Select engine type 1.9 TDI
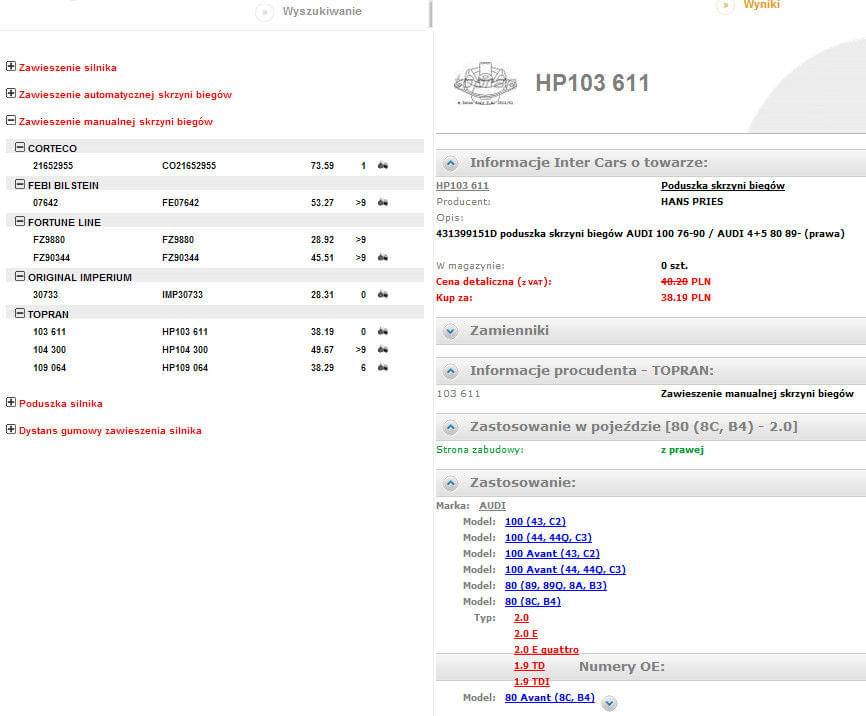 [532, 682]
